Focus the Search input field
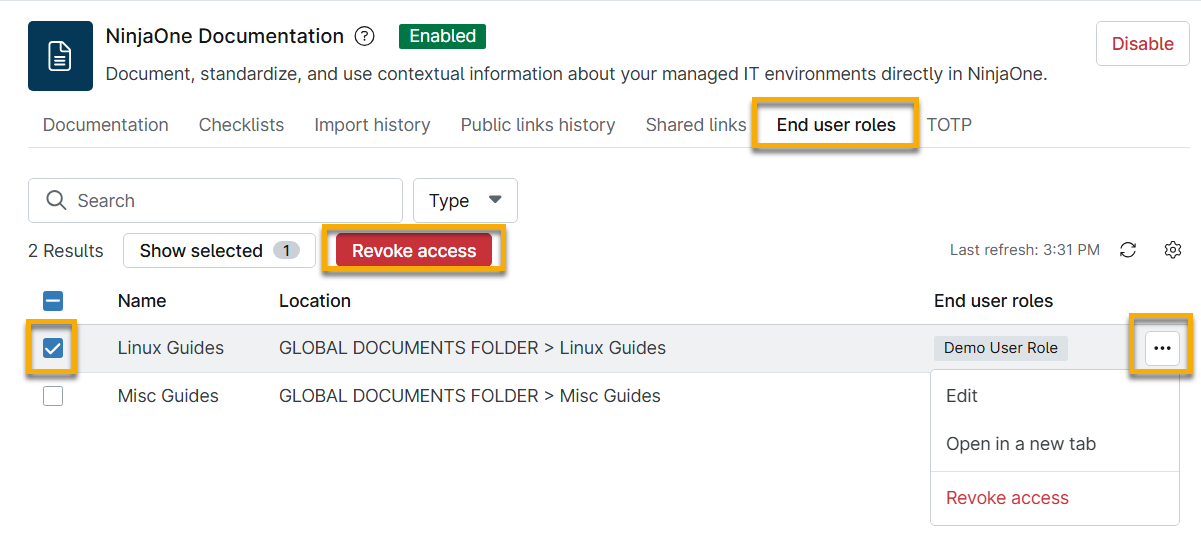 [x=215, y=200]
